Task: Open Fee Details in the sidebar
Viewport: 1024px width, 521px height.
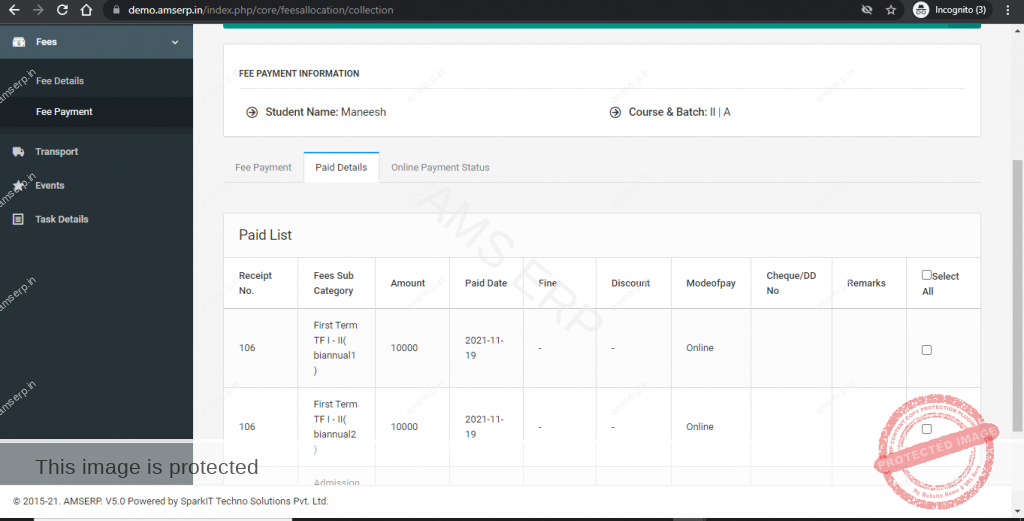Action: point(59,81)
